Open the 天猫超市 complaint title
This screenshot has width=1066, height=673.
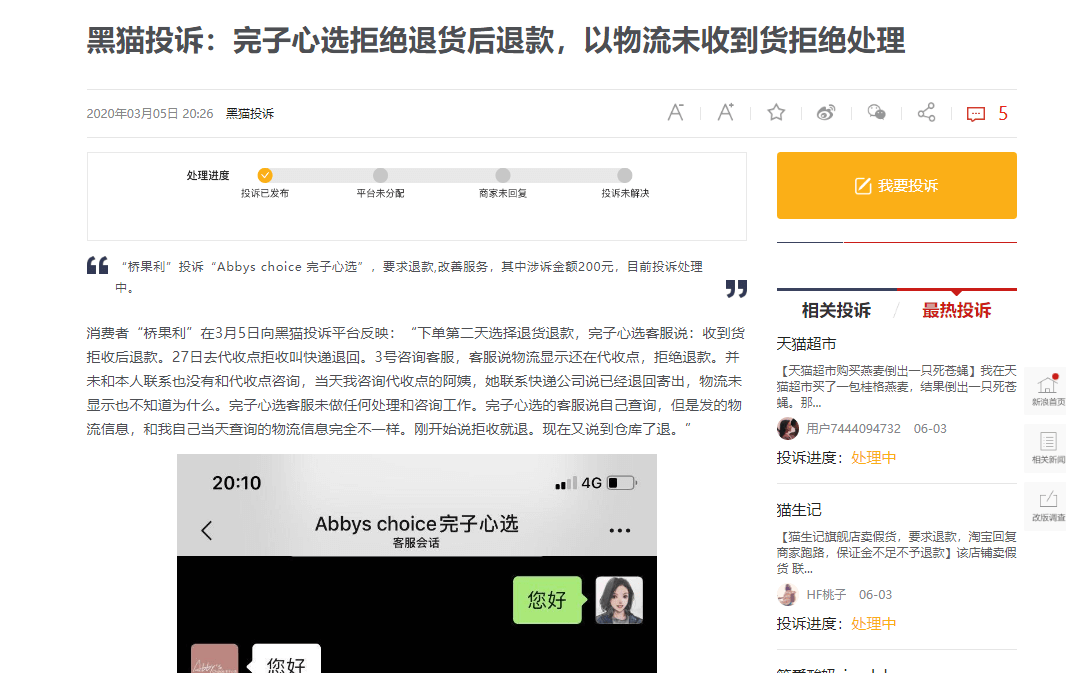coord(806,343)
